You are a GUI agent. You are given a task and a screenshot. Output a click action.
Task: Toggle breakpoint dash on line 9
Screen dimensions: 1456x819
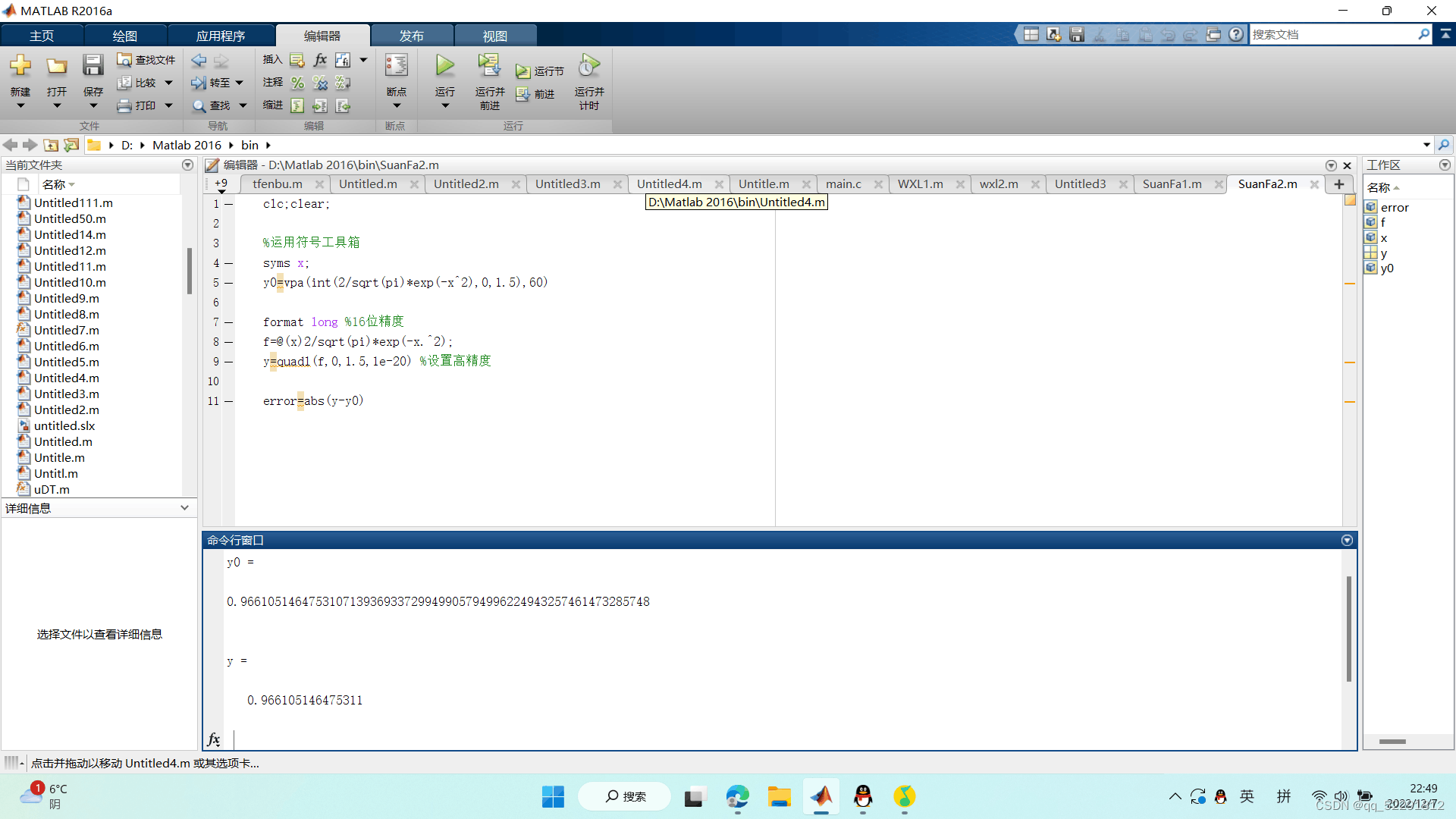coord(228,362)
